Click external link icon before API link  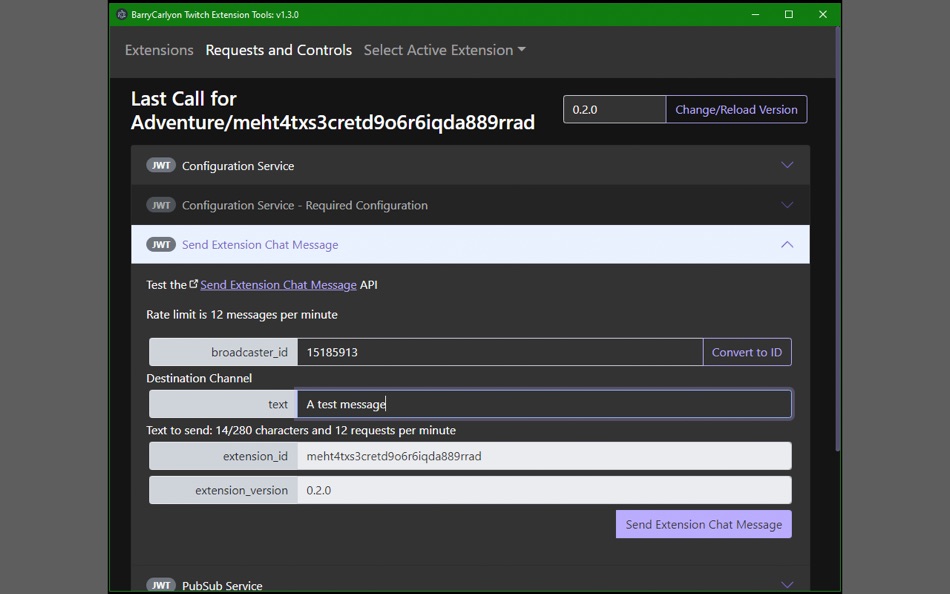193,284
